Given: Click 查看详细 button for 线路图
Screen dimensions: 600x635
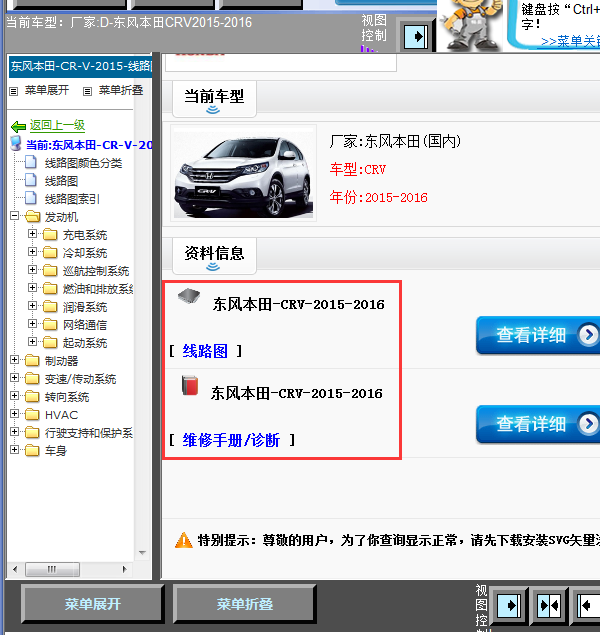Looking at the screenshot, I should pyautogui.click(x=538, y=335).
